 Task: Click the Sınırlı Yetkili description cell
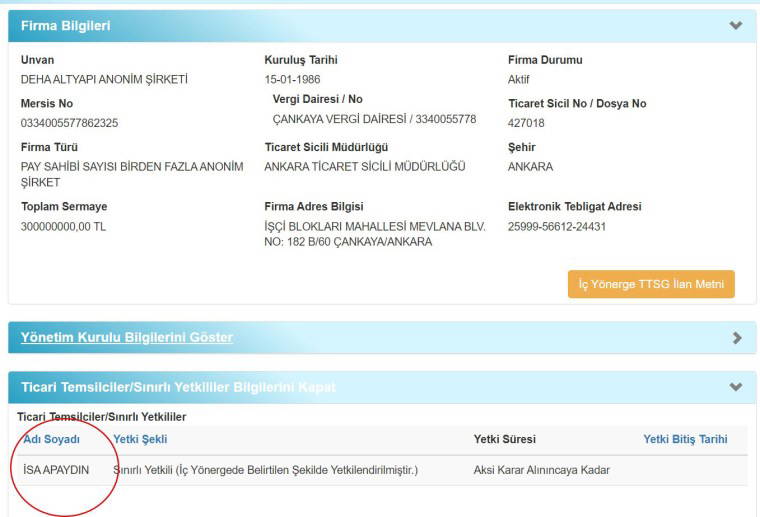(x=265, y=470)
